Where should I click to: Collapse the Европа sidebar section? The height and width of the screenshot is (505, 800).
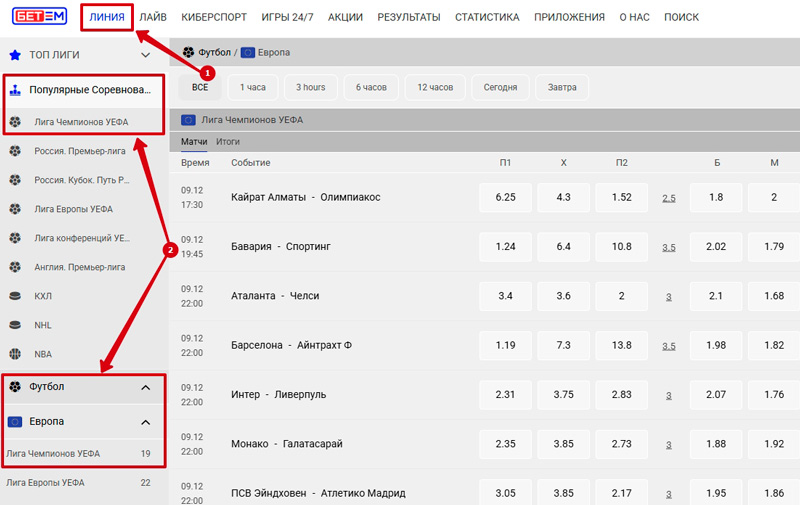tap(145, 421)
